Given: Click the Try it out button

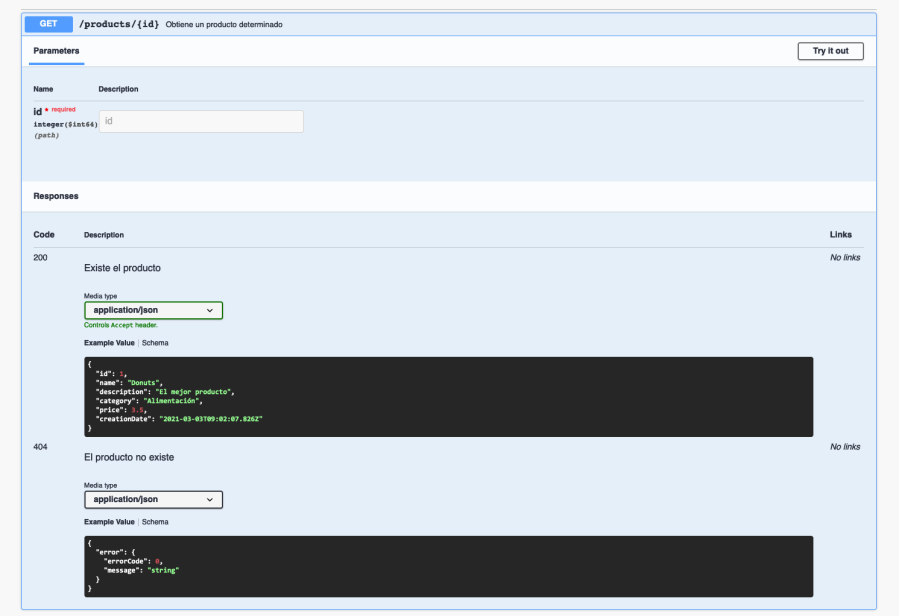Looking at the screenshot, I should click(x=830, y=51).
